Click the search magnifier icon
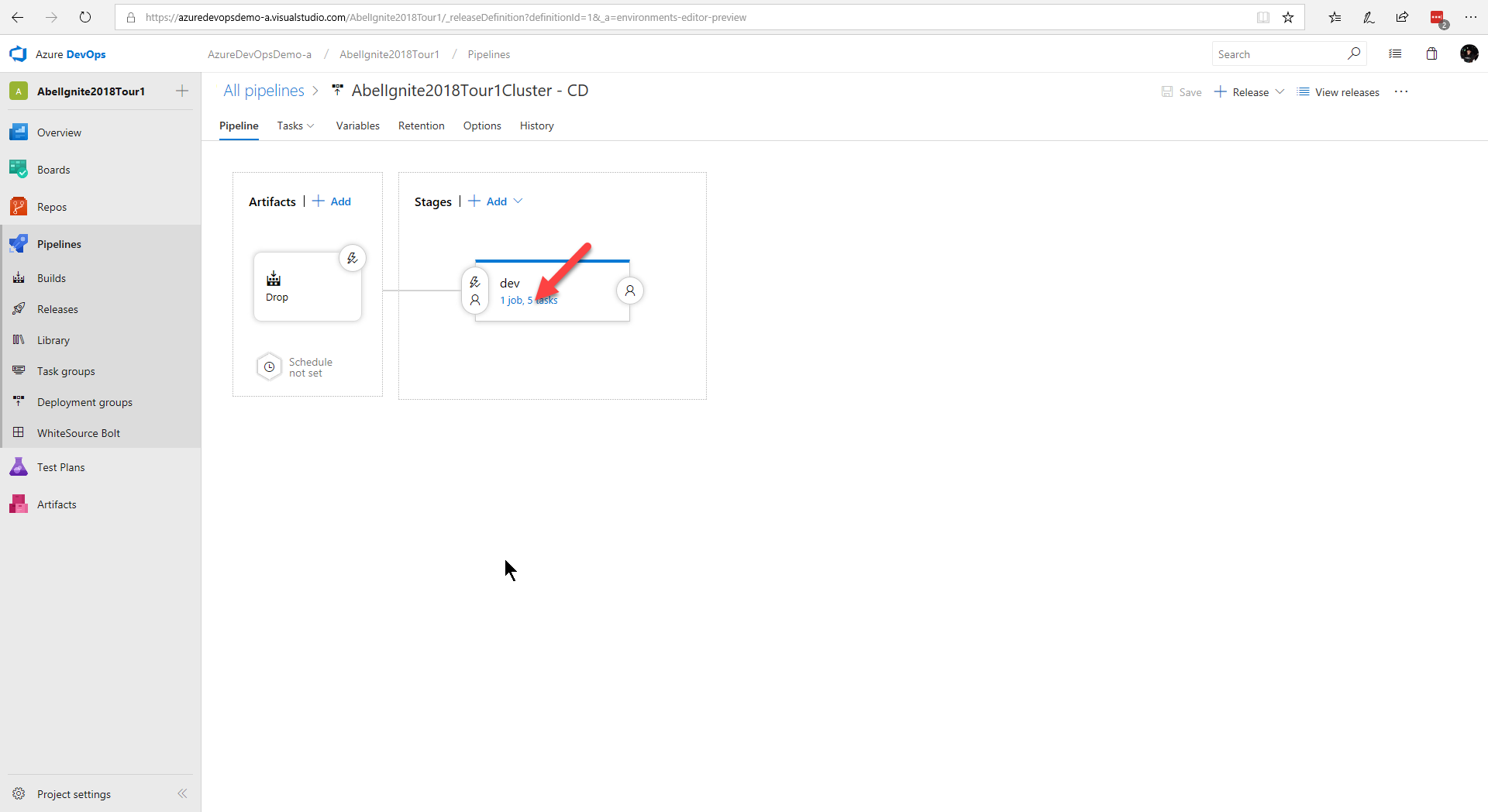Viewport: 1488px width, 812px height. click(1354, 53)
